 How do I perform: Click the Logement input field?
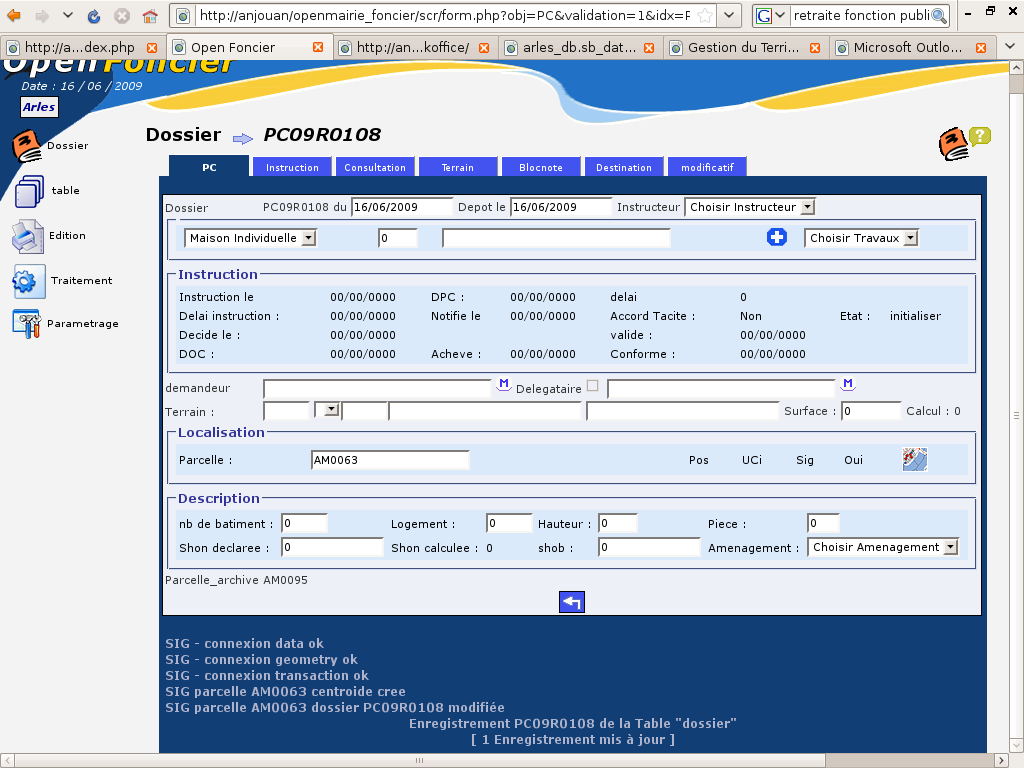(x=509, y=523)
